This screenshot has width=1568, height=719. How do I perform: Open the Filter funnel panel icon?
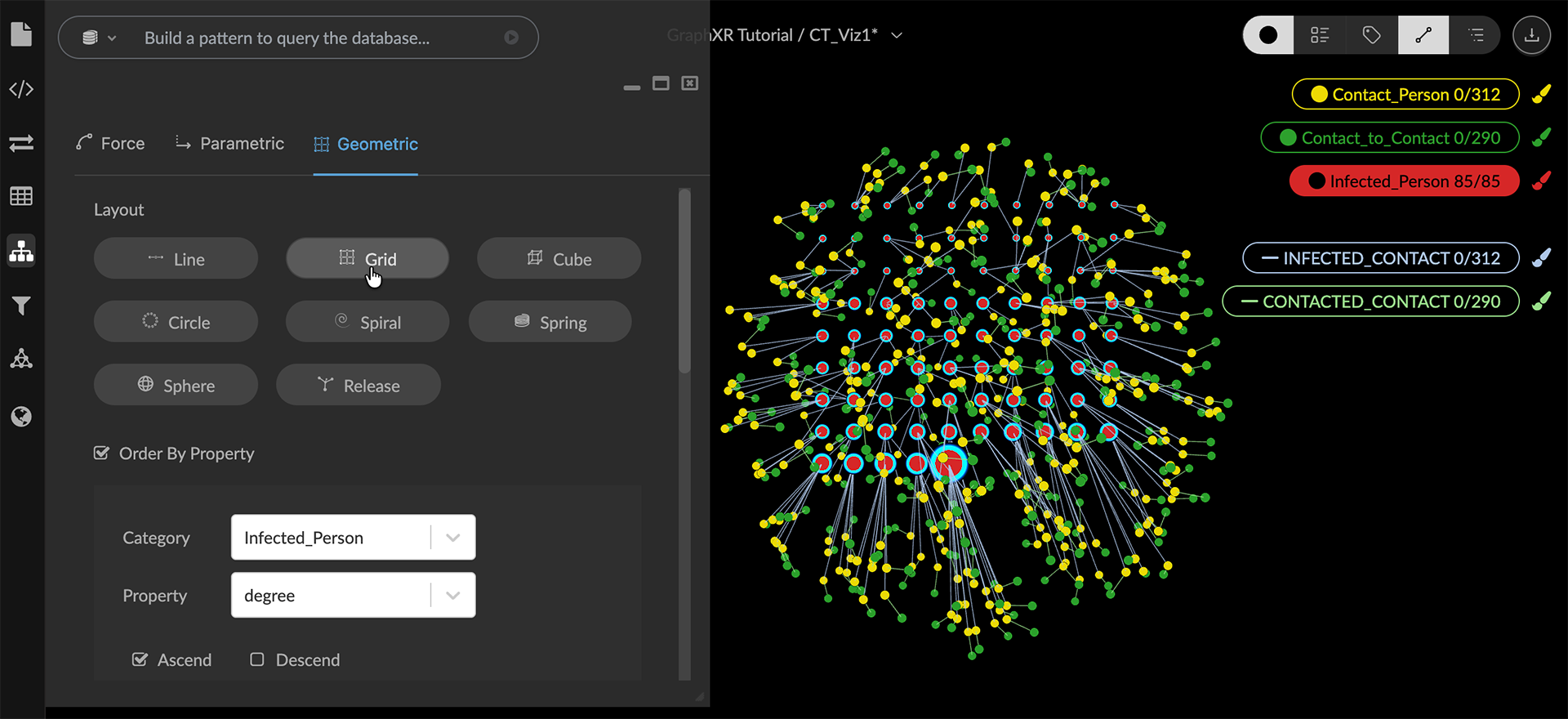[x=21, y=306]
